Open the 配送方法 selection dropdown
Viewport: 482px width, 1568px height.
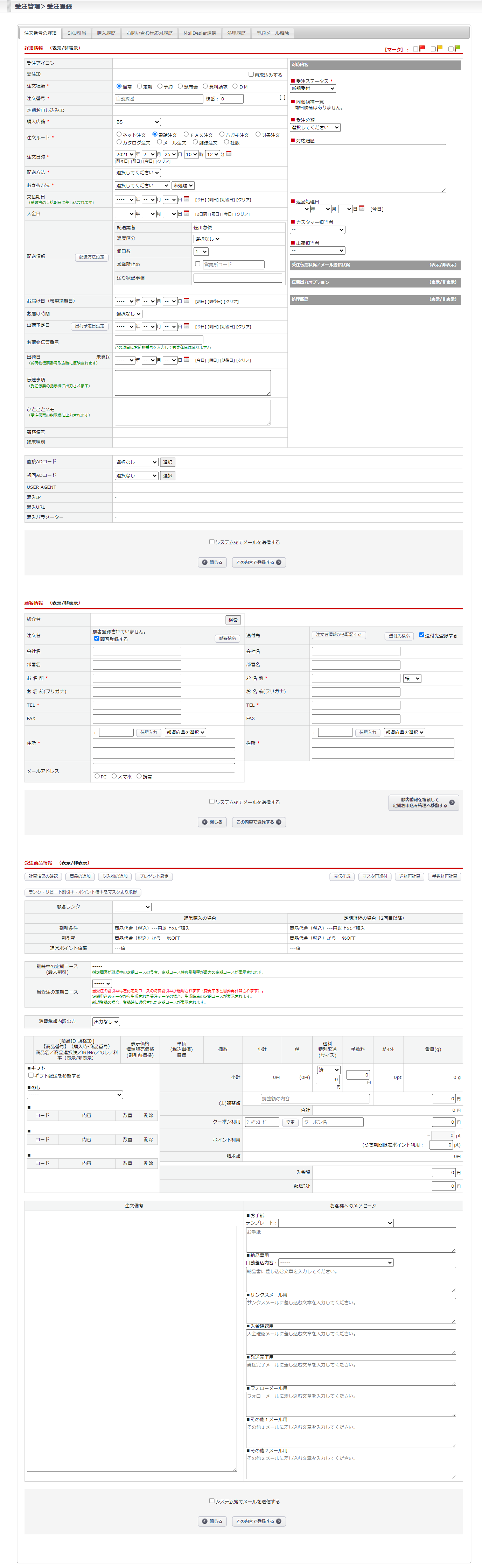[138, 173]
